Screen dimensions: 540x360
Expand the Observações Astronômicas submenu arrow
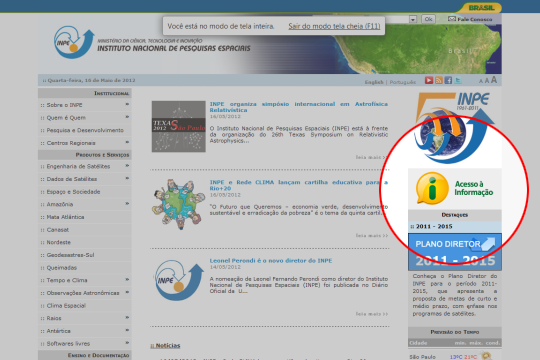tap(127, 292)
